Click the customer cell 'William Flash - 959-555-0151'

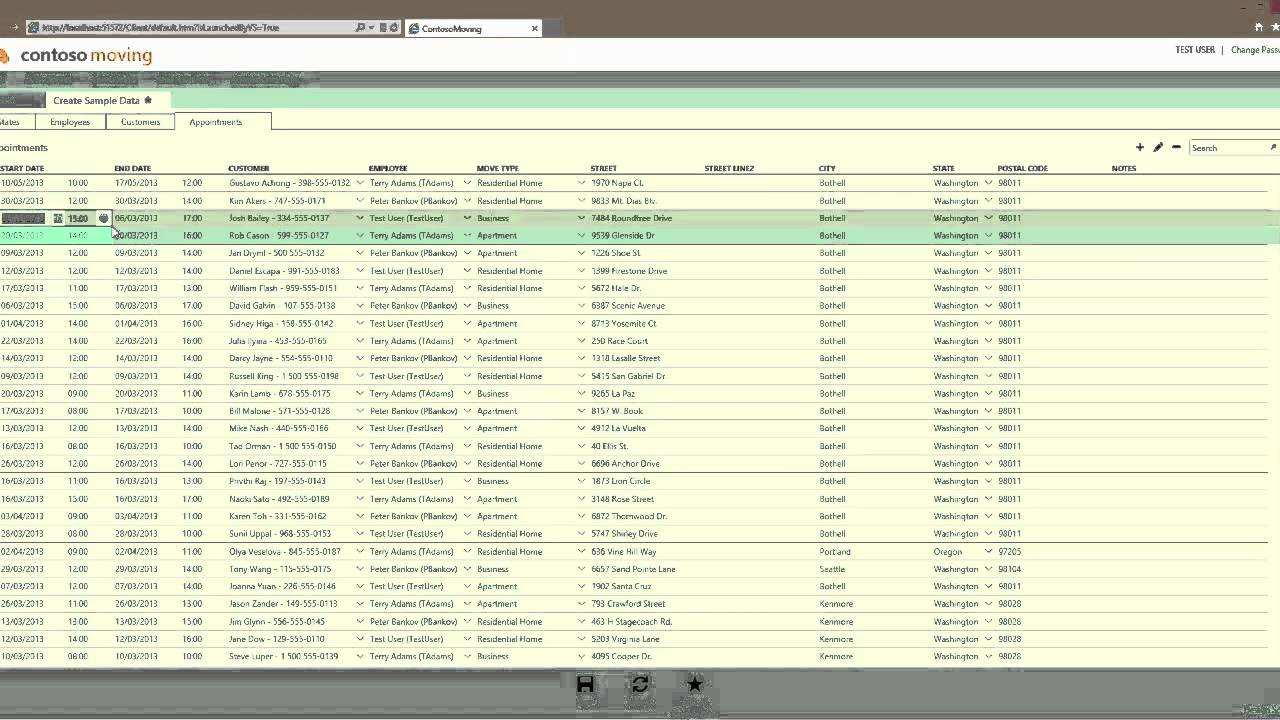click(x=283, y=288)
